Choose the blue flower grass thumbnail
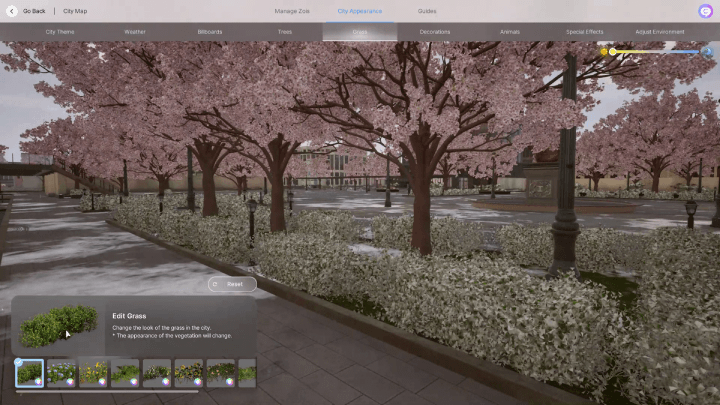The image size is (720, 405). pyautogui.click(x=61, y=373)
